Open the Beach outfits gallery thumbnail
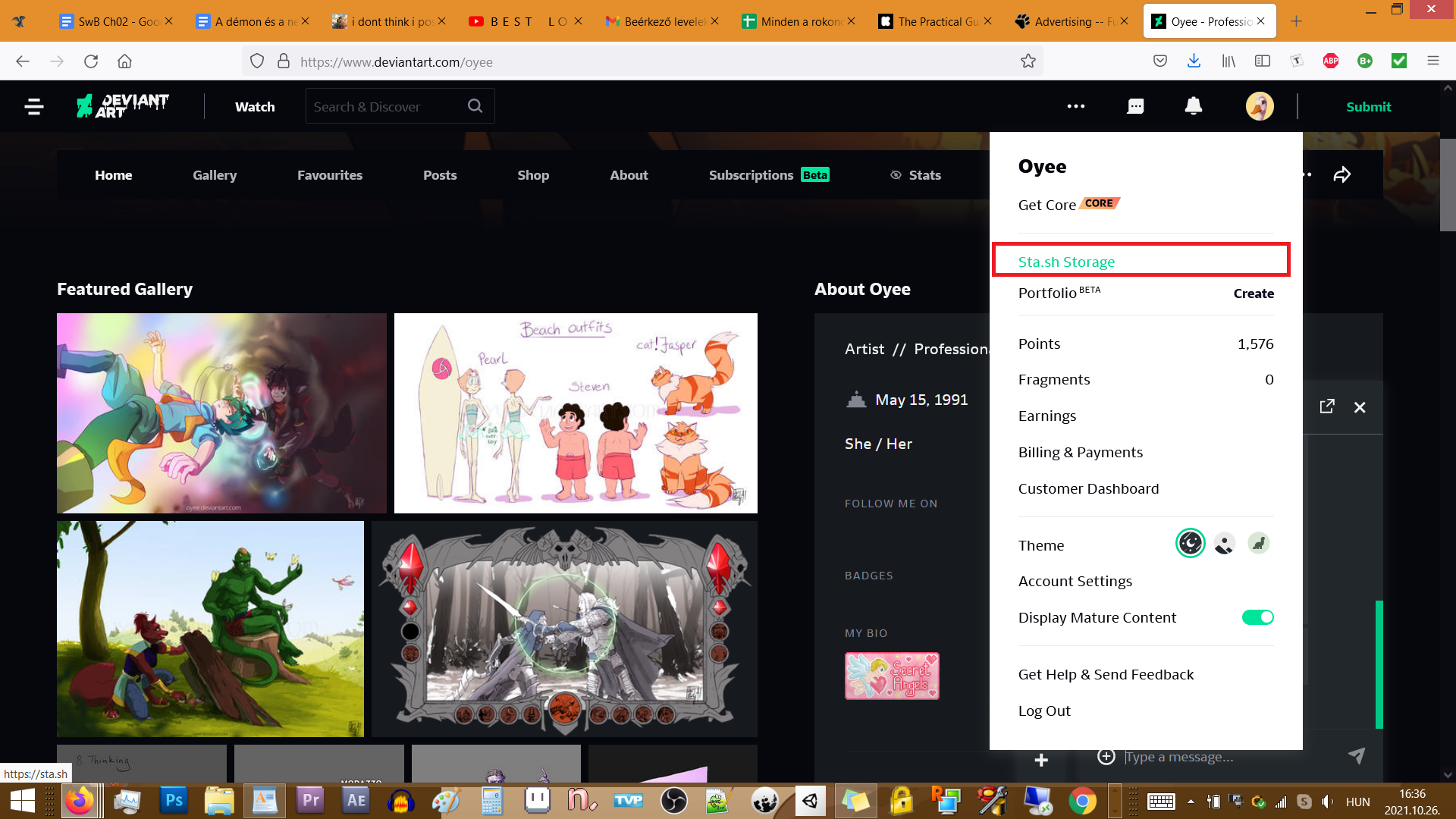Viewport: 1456px width, 819px height. 576,413
